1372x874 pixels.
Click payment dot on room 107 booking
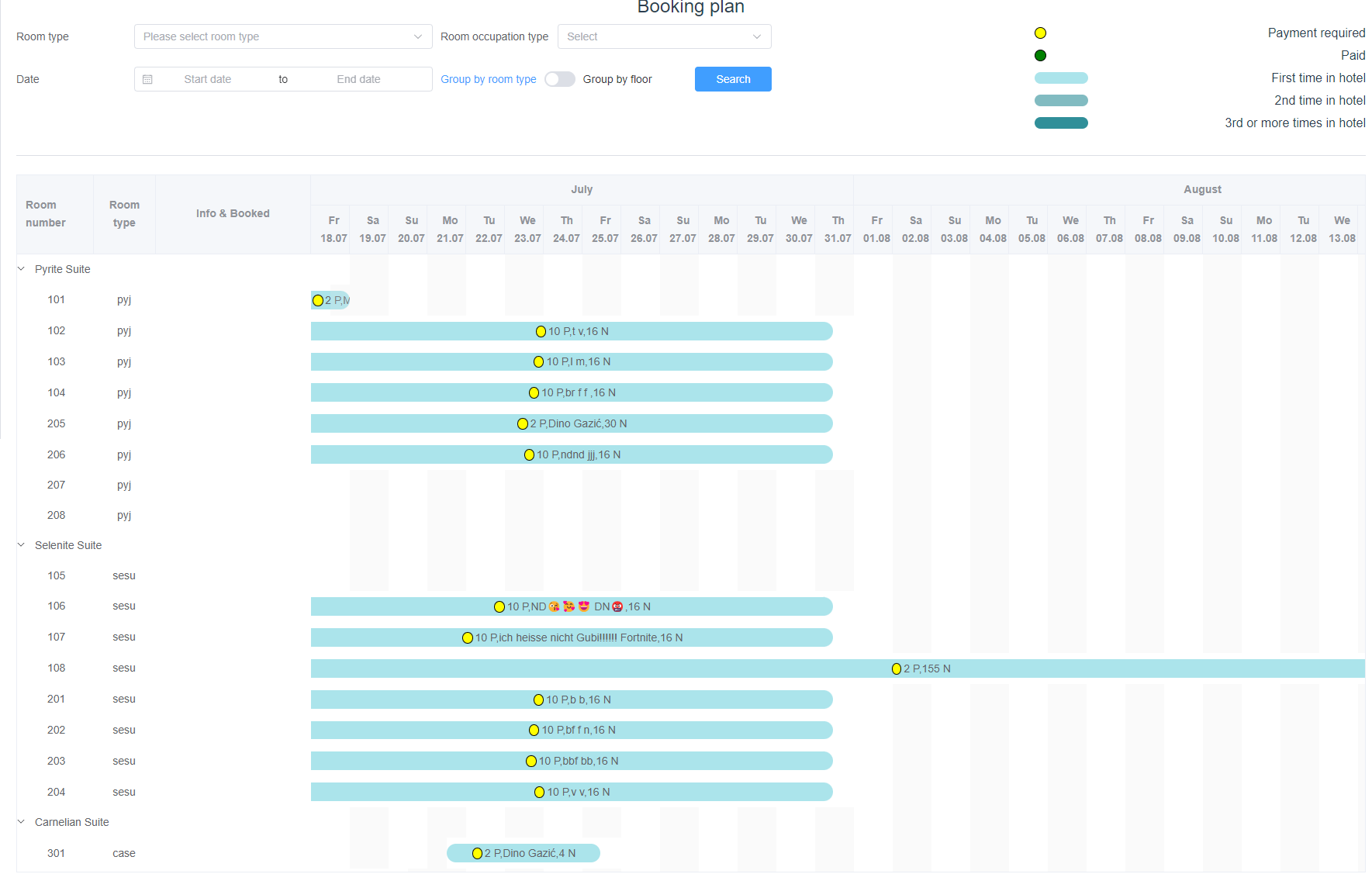(468, 637)
